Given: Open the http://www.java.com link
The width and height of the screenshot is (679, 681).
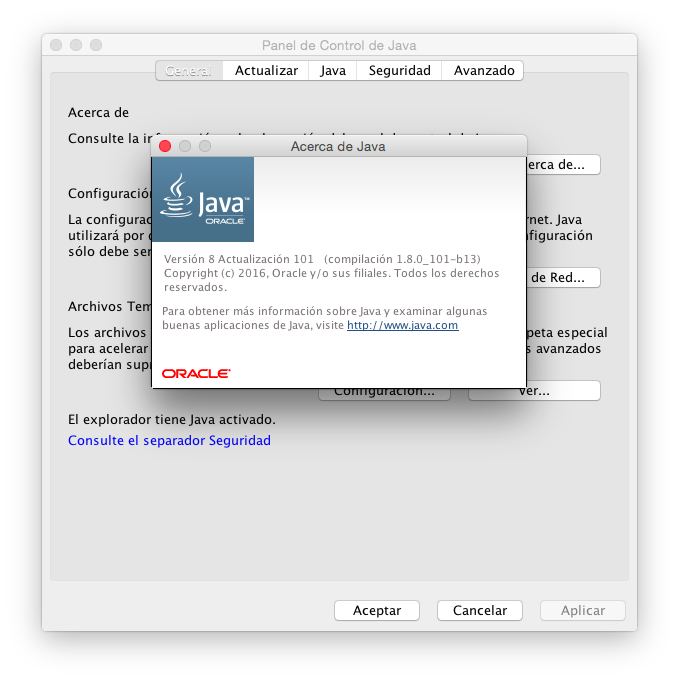Looking at the screenshot, I should [402, 325].
